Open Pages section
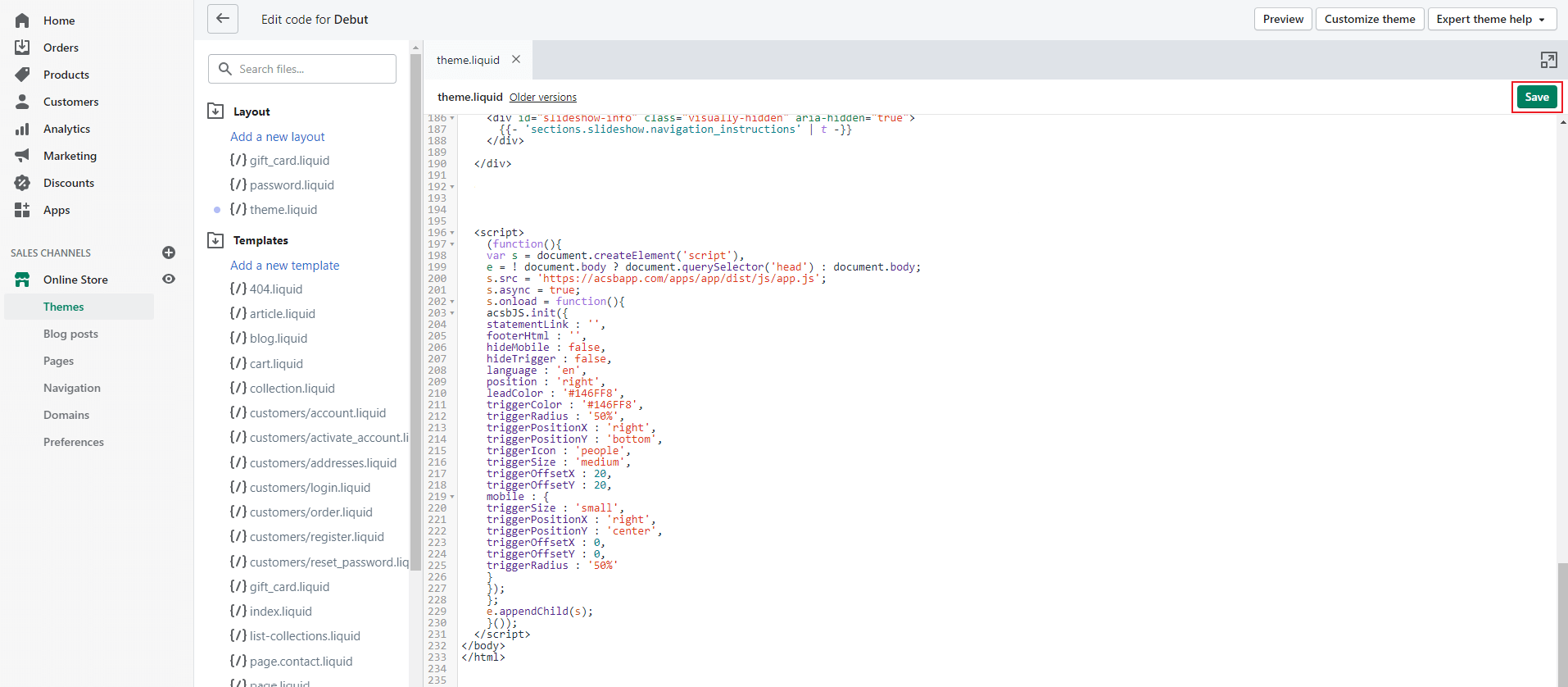Image resolution: width=1568 pixels, height=687 pixels. click(x=58, y=361)
